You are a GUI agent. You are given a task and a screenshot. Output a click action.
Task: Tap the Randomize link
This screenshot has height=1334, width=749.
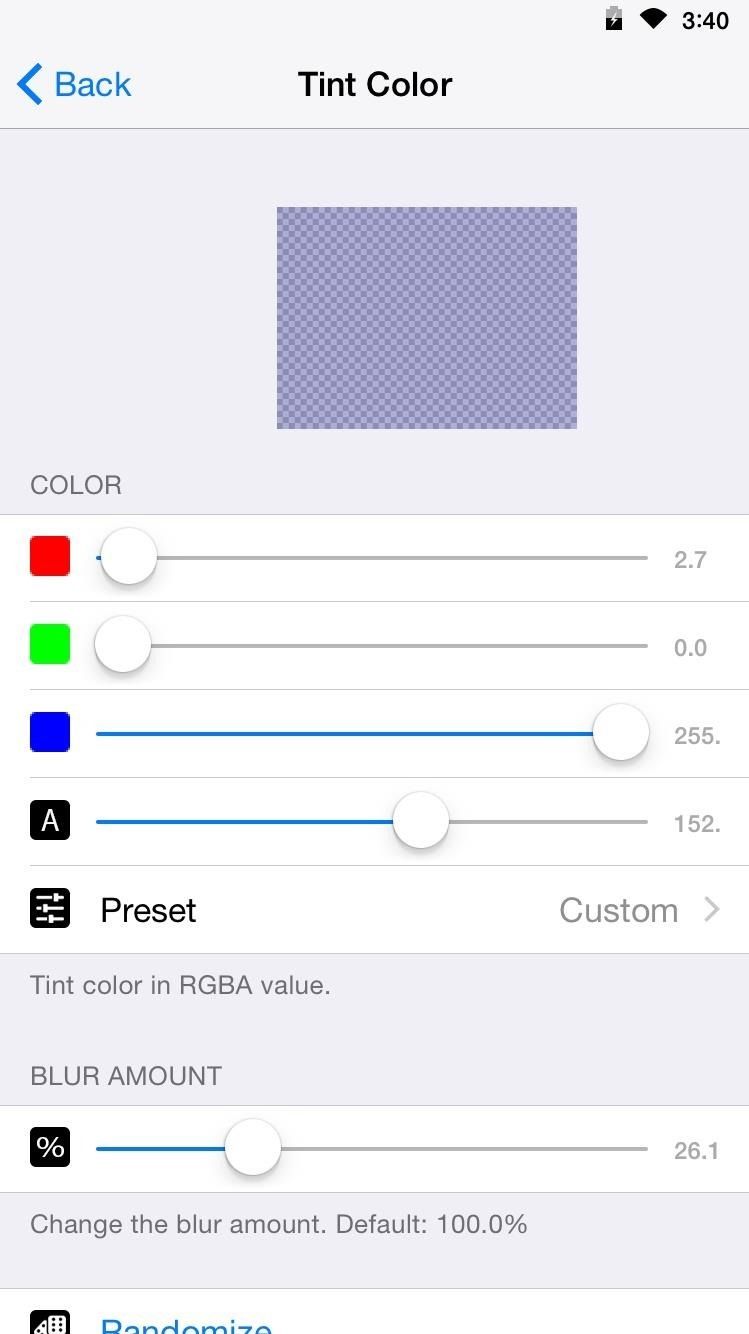pos(186,1324)
